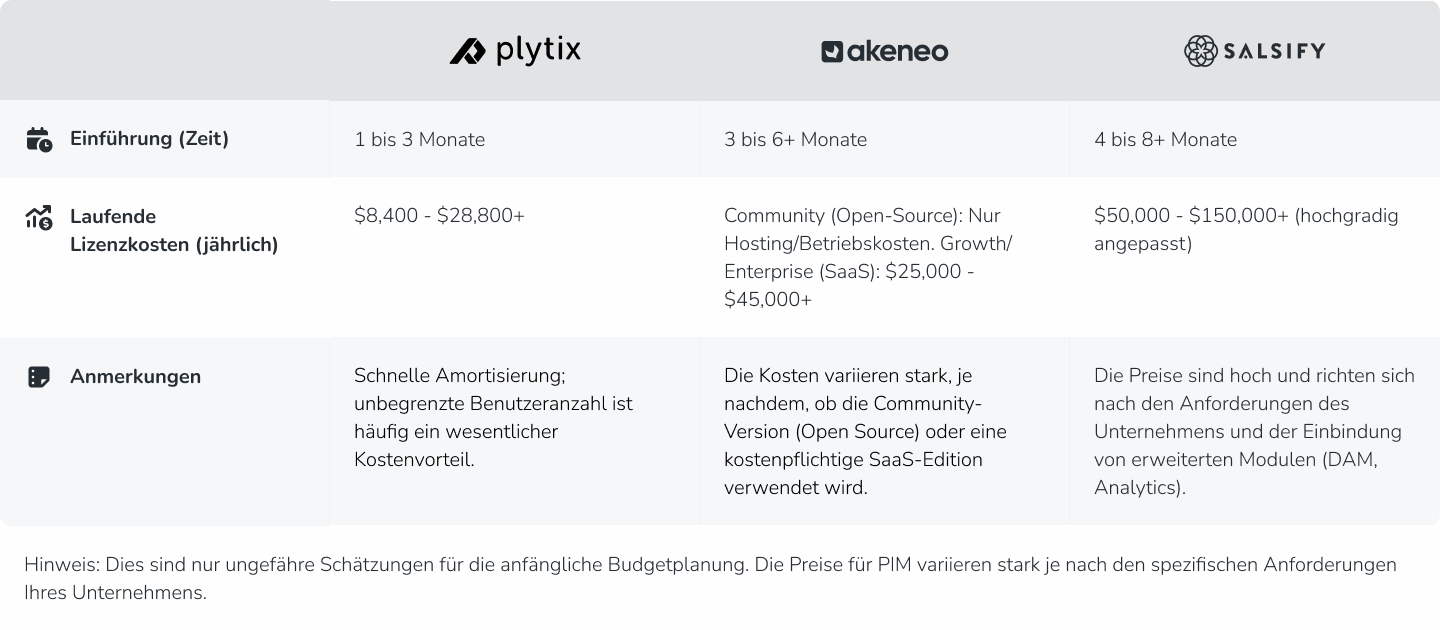Select Salsify's '4 bis 8+ Monate' entry
Screen dimensions: 1440x630
click(1166, 139)
